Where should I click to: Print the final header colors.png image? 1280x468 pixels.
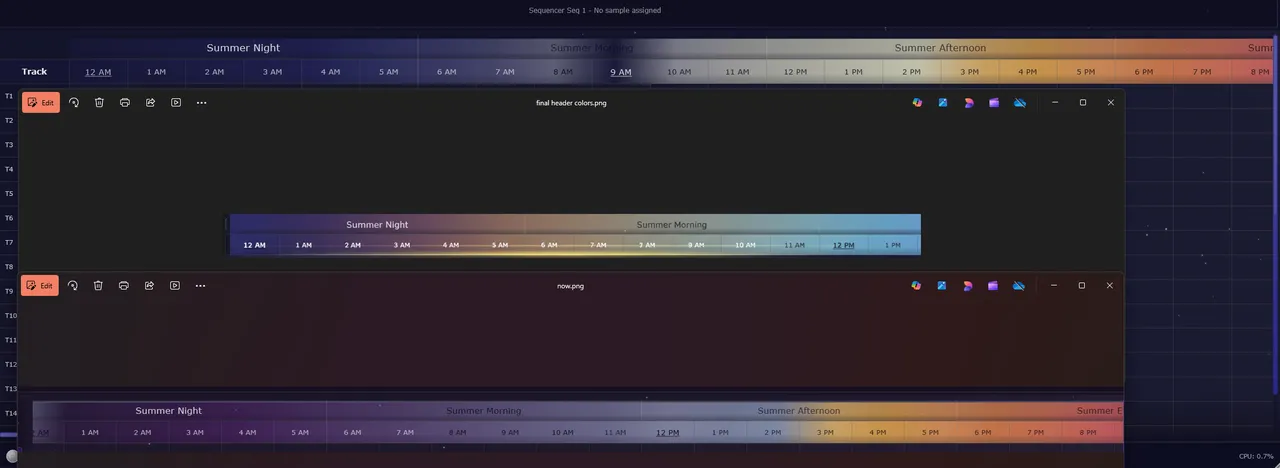click(x=125, y=102)
